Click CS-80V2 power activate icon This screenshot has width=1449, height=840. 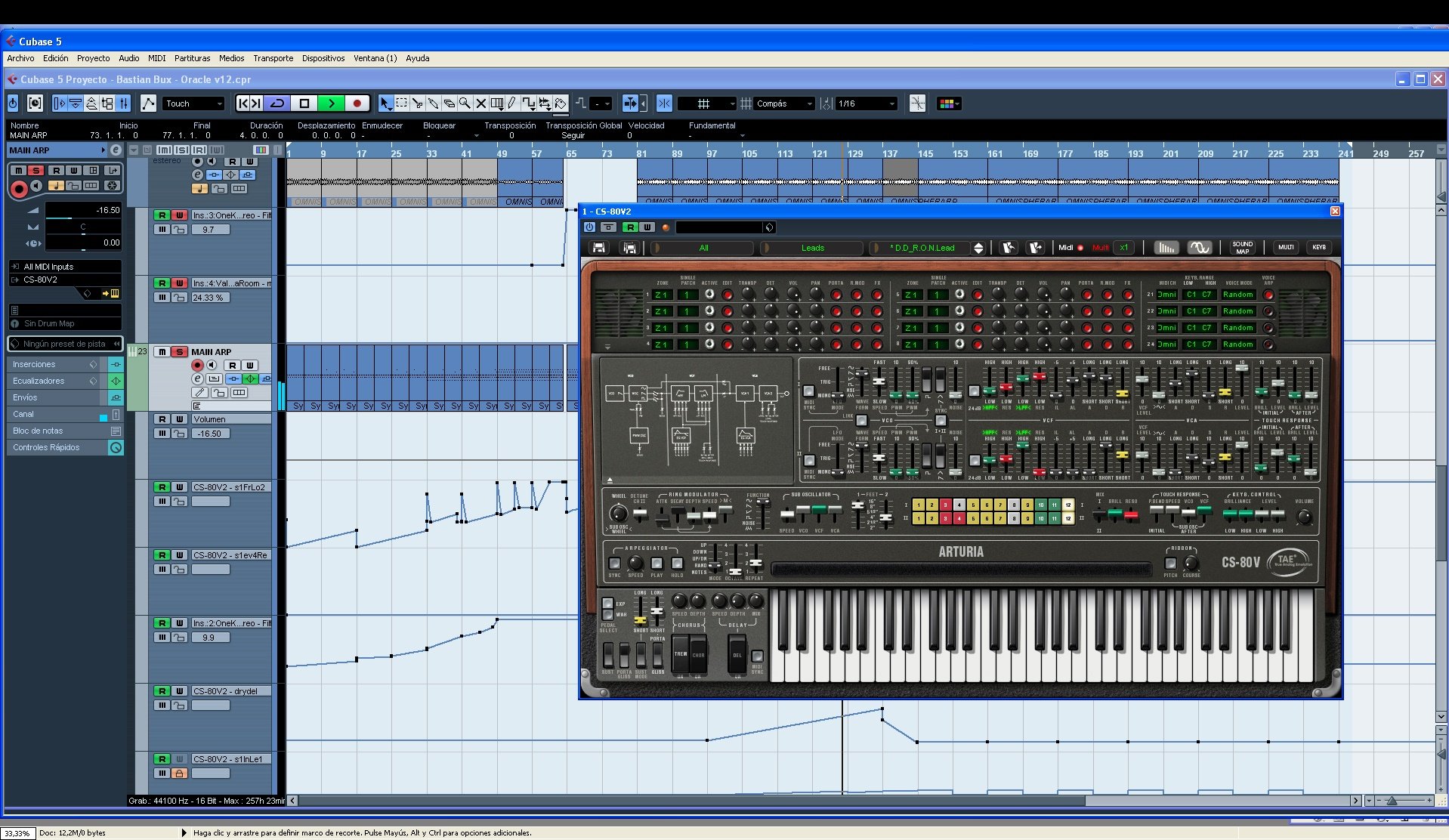click(x=589, y=227)
